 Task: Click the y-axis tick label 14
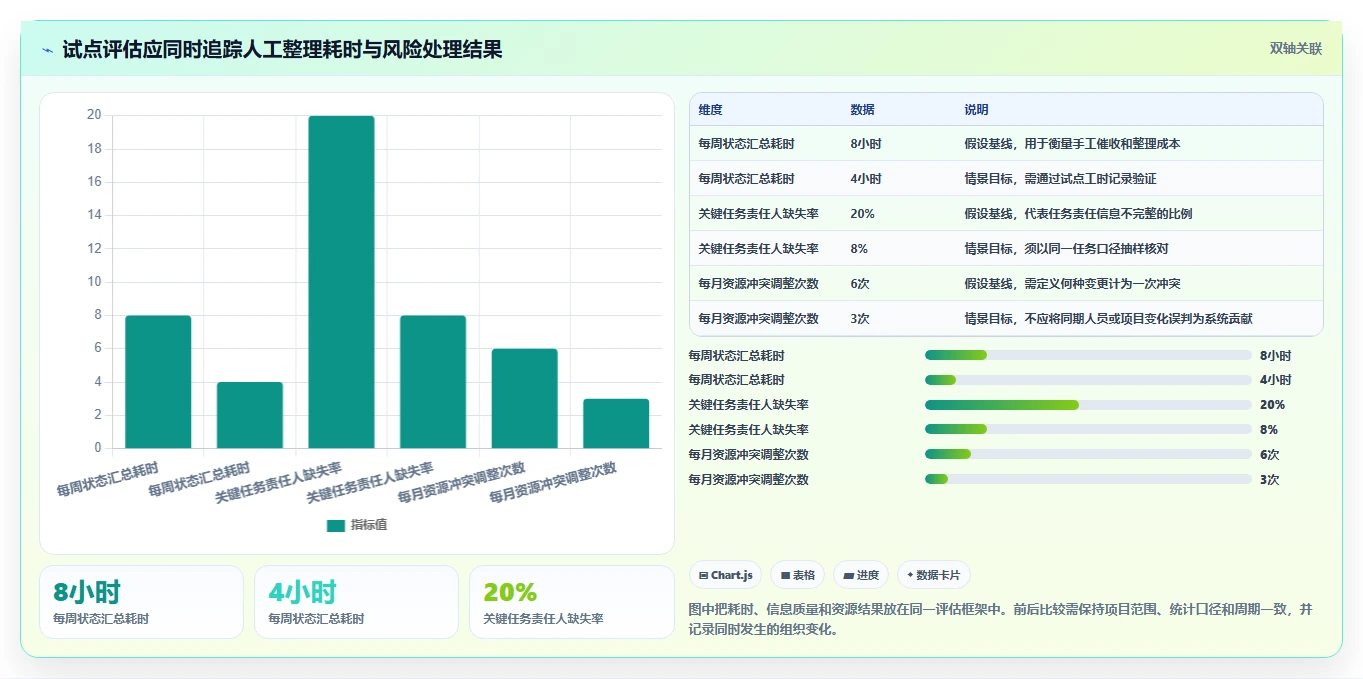tap(95, 215)
